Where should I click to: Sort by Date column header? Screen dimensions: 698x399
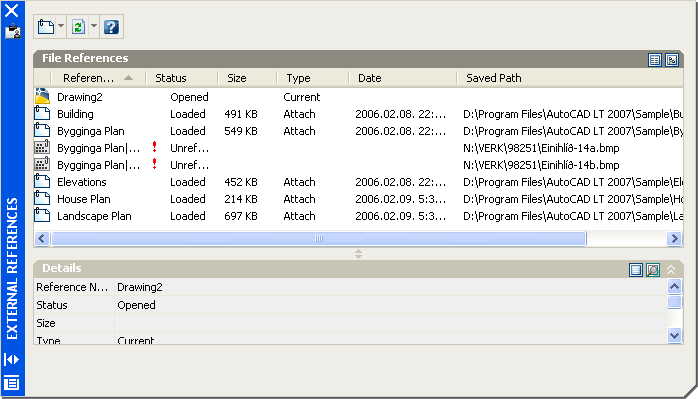[403, 78]
